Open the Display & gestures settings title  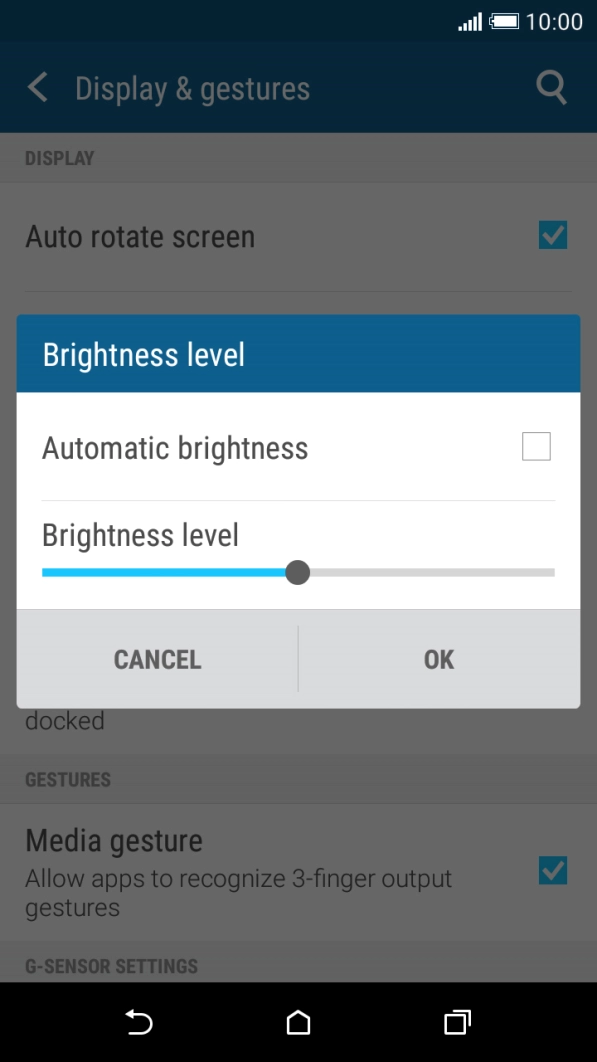click(x=191, y=87)
